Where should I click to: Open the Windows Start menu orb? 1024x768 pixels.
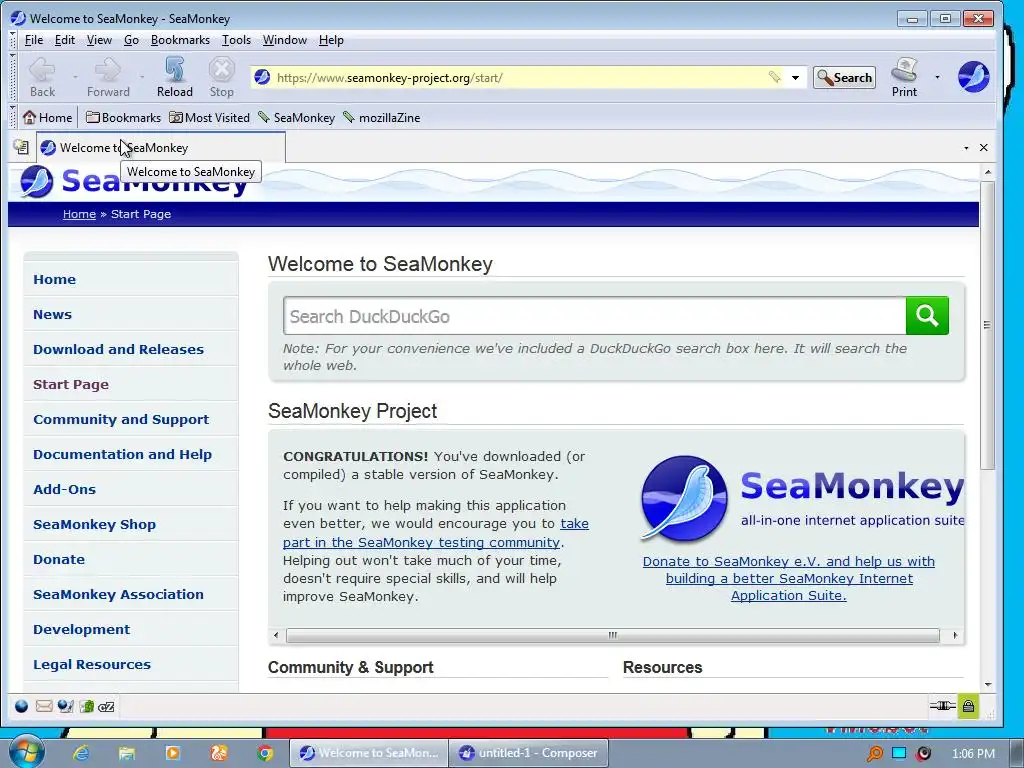click(26, 752)
